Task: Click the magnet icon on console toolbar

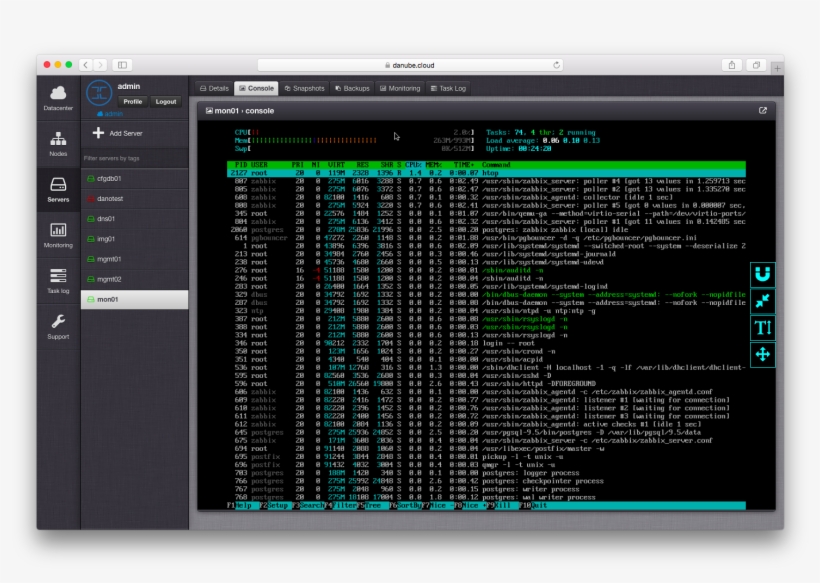Action: coord(763,274)
